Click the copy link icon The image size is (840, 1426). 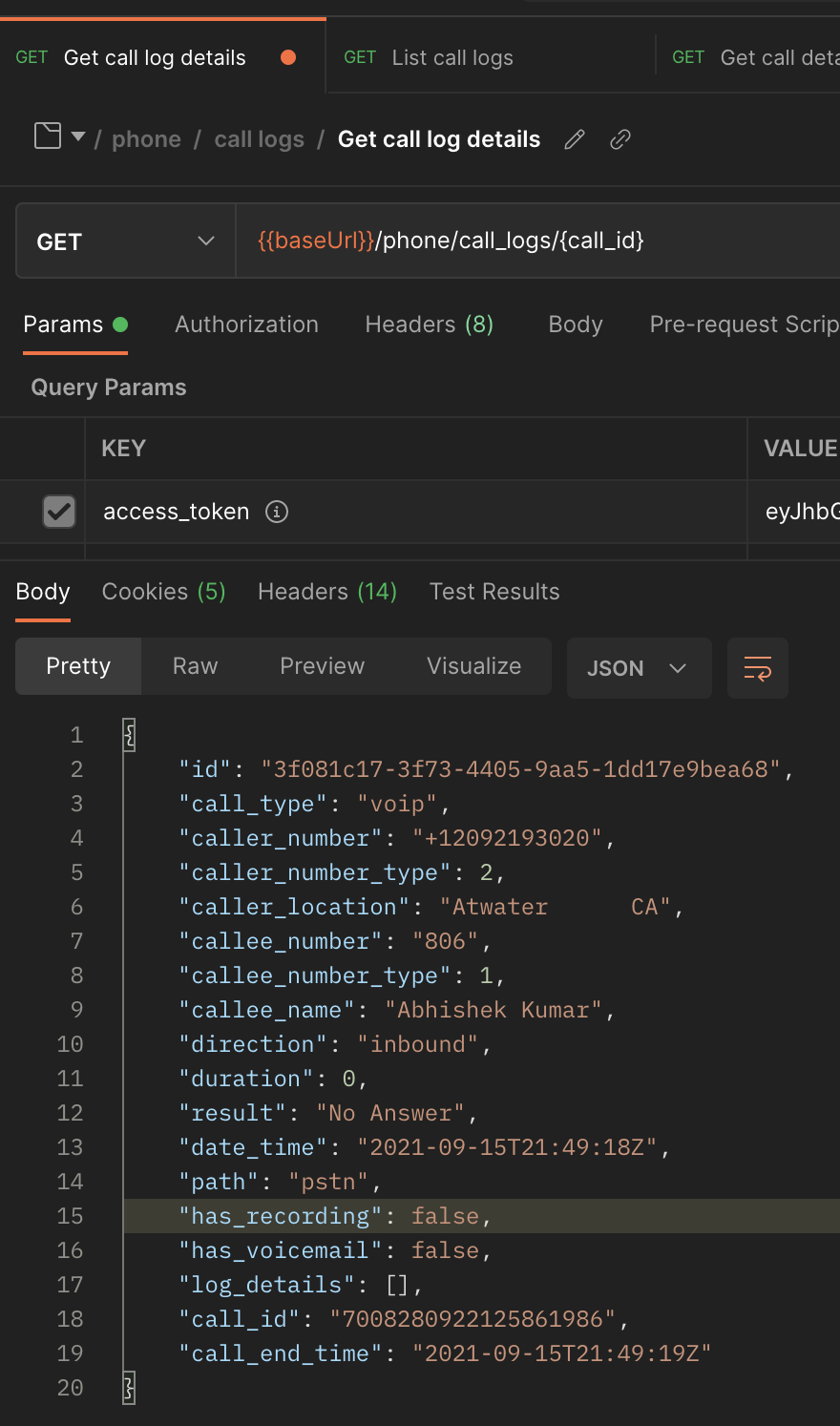[x=620, y=139]
